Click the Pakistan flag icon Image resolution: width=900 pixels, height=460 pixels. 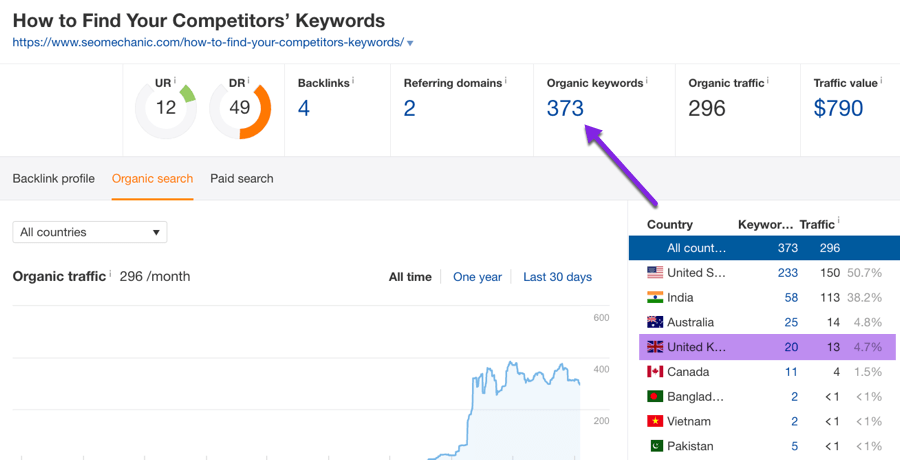(655, 446)
